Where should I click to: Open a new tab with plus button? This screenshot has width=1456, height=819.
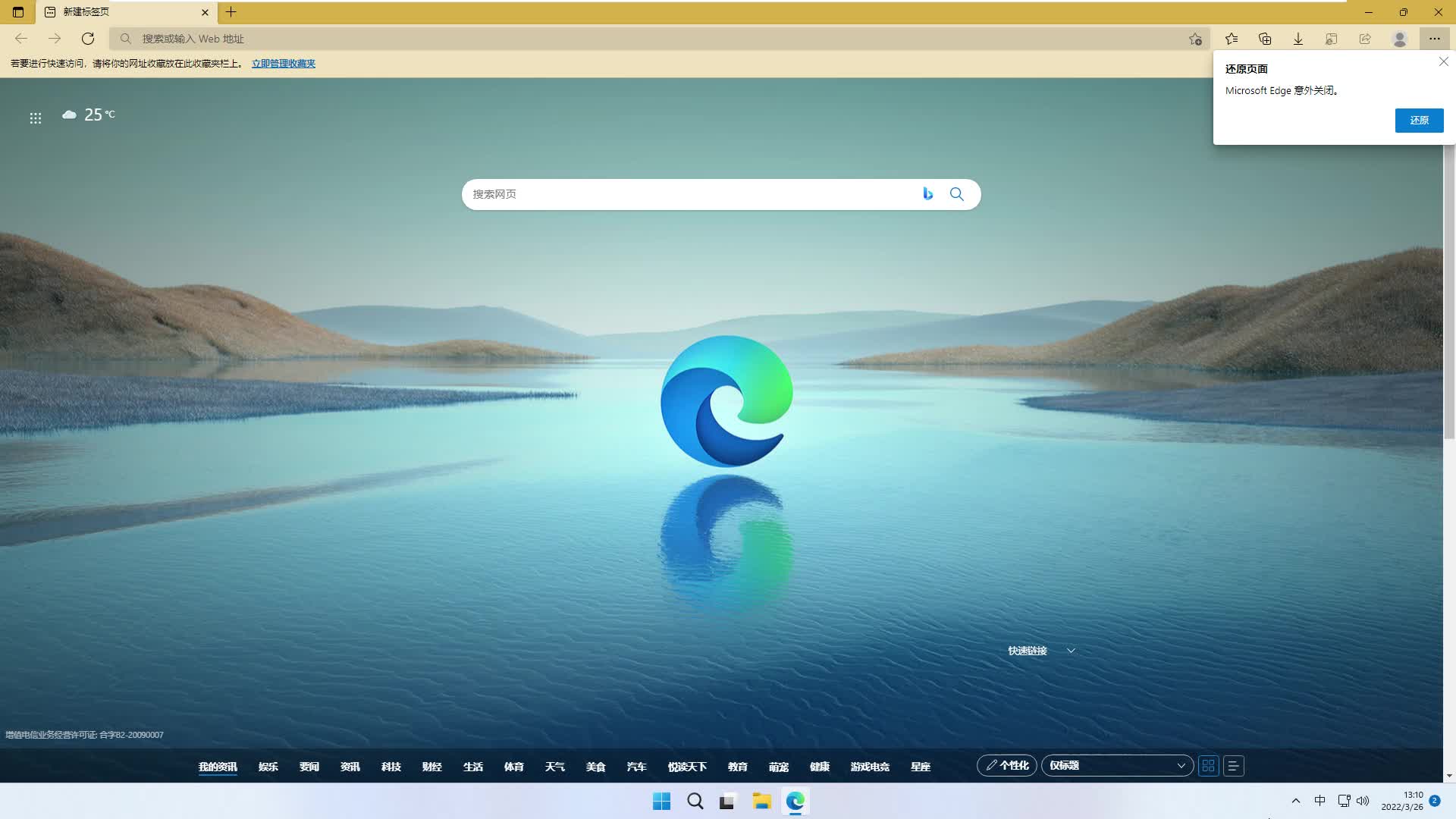pyautogui.click(x=231, y=12)
